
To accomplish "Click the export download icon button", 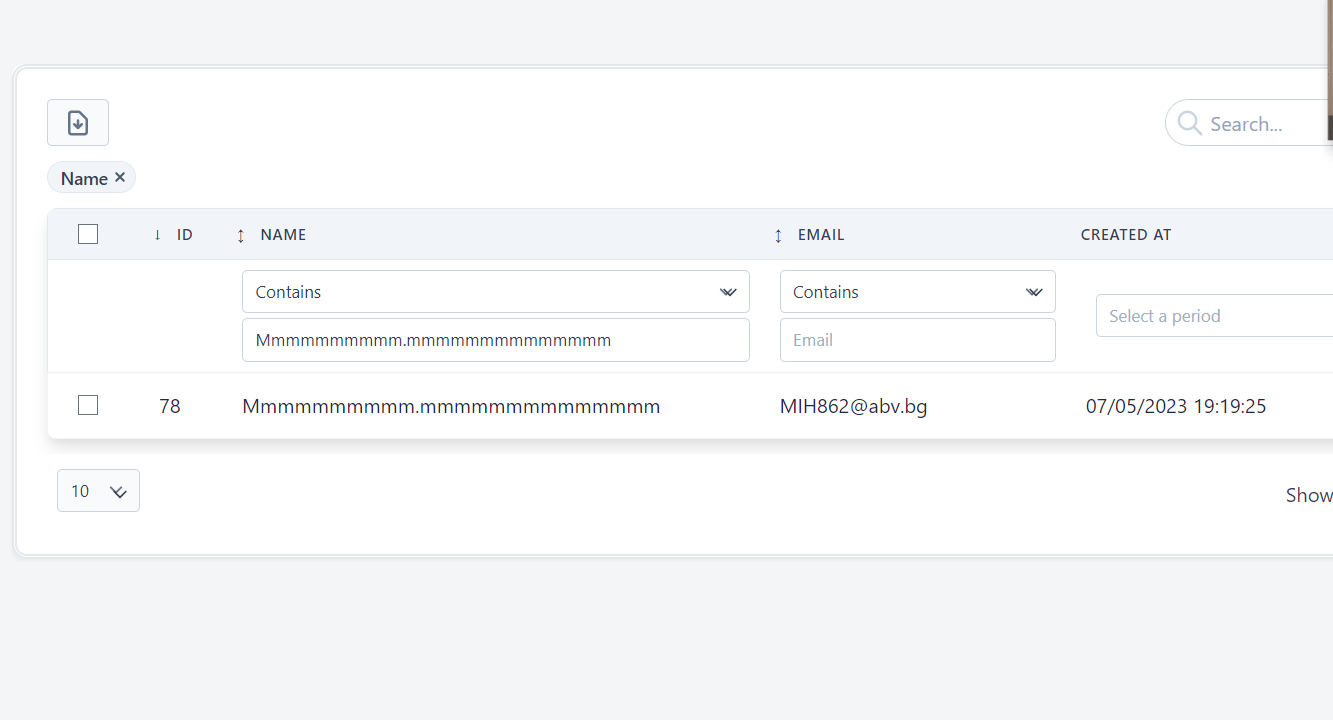I will tap(78, 123).
